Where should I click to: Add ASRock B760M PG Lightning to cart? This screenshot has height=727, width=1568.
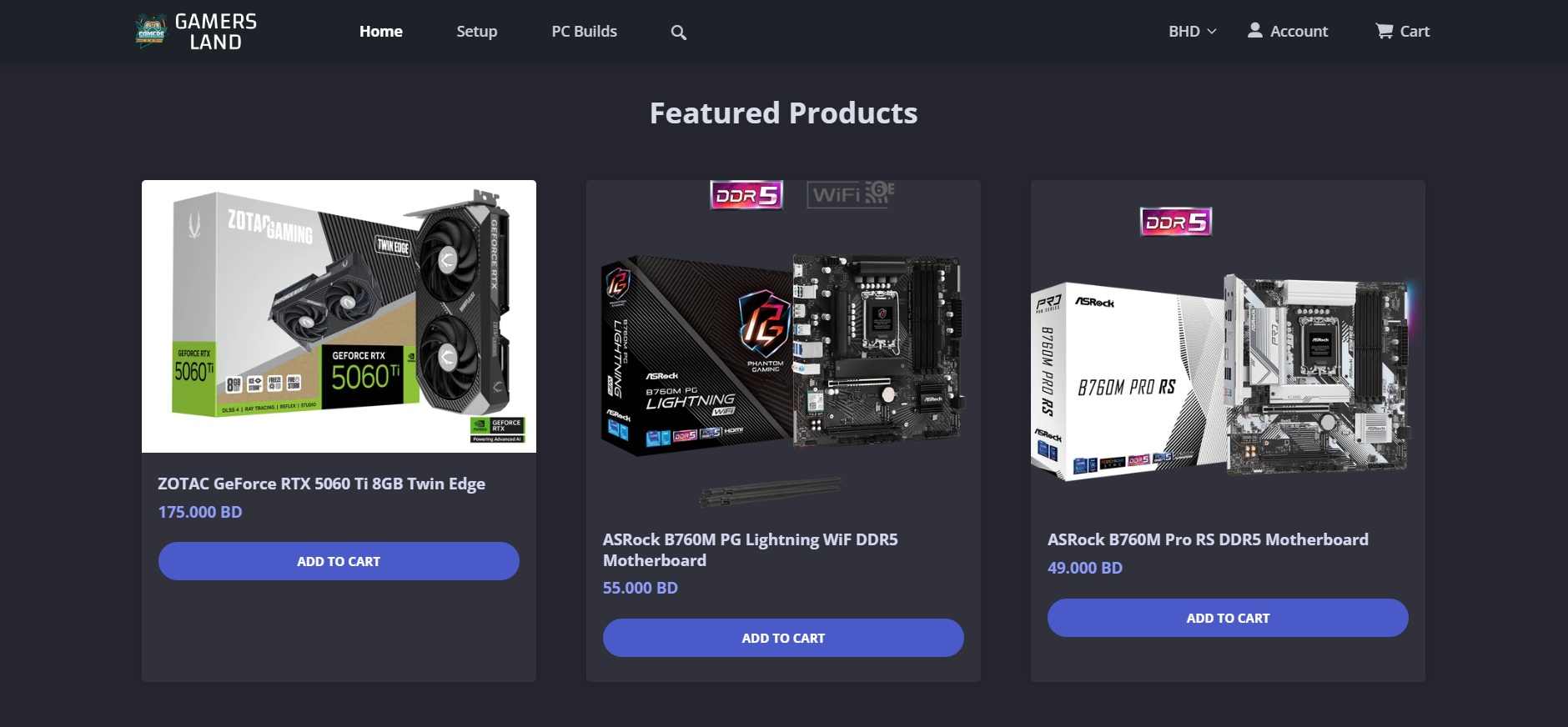[783, 638]
